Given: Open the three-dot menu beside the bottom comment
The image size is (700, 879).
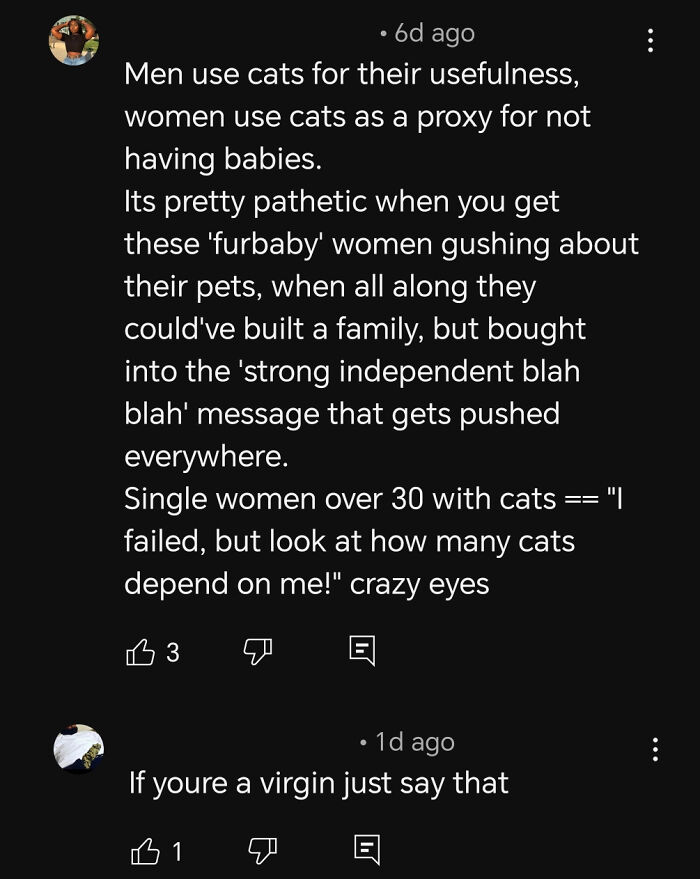Looking at the screenshot, I should (656, 748).
